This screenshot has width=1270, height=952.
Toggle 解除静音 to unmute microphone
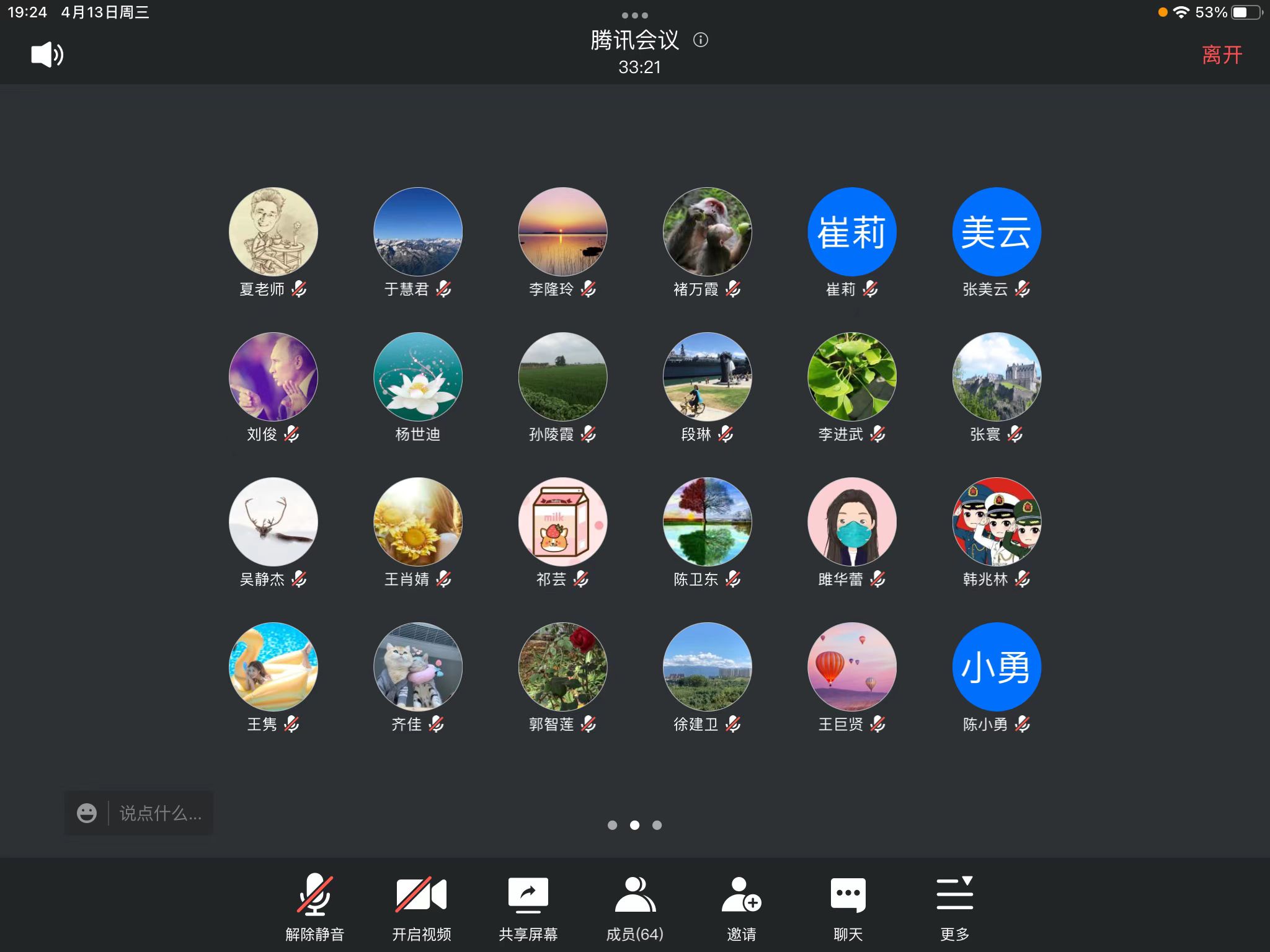point(314,895)
